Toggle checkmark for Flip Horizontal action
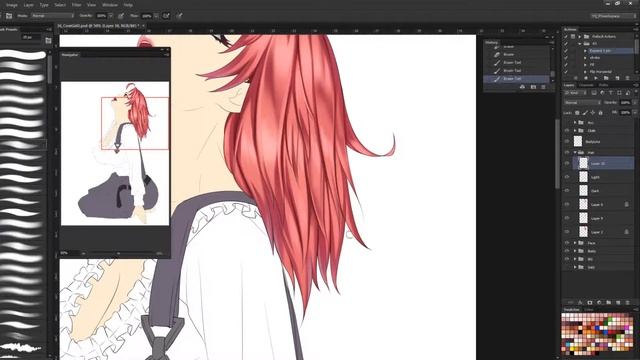This screenshot has height=360, width=640. pos(566,71)
